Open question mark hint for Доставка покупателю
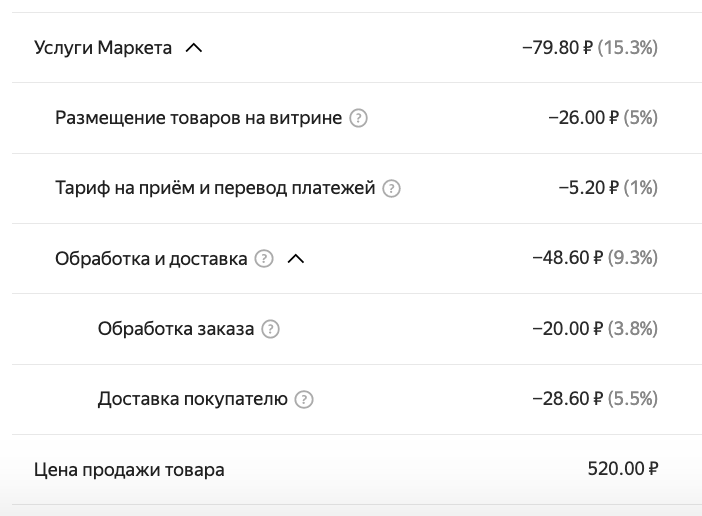 304,399
